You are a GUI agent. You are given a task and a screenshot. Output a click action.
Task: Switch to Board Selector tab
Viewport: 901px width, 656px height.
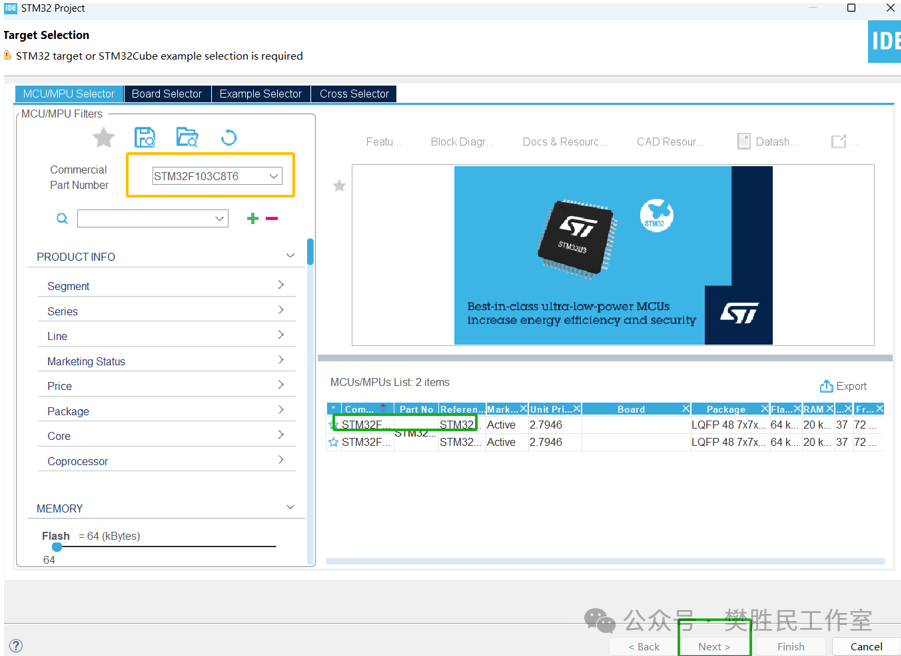tap(167, 94)
